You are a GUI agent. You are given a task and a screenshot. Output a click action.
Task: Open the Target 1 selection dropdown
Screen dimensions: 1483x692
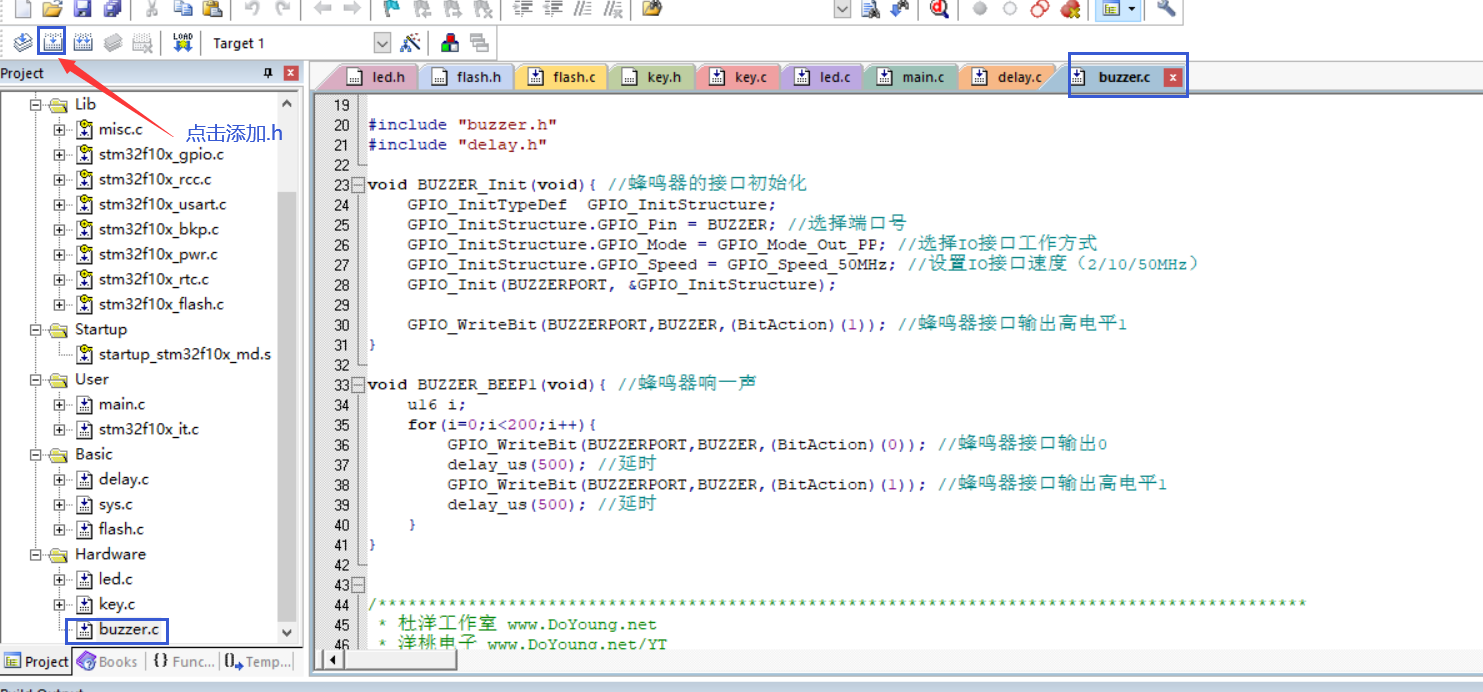382,43
